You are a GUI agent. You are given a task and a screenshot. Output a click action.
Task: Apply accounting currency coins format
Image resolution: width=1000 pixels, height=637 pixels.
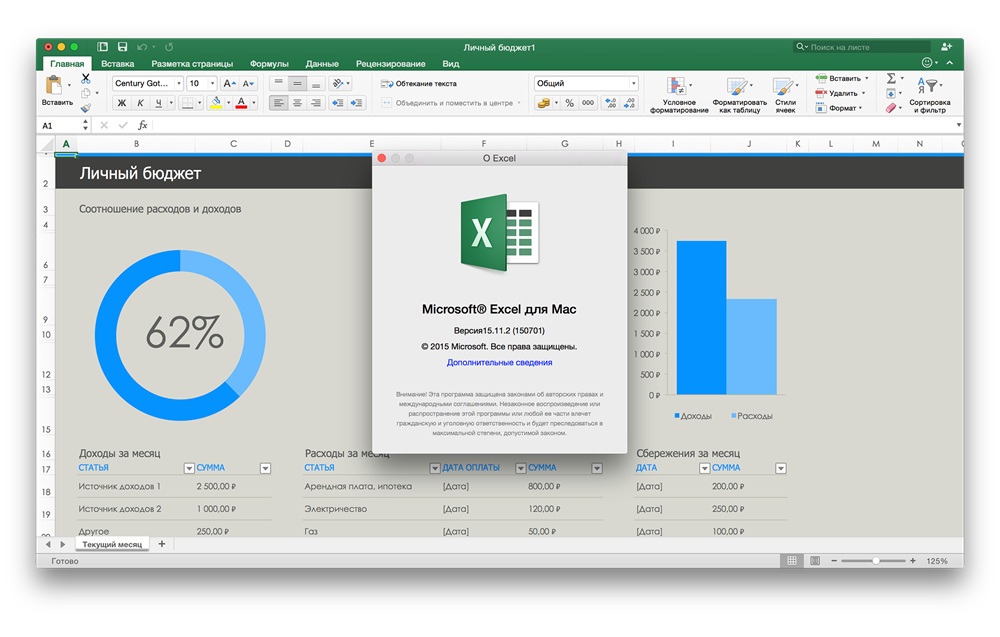coord(543,103)
